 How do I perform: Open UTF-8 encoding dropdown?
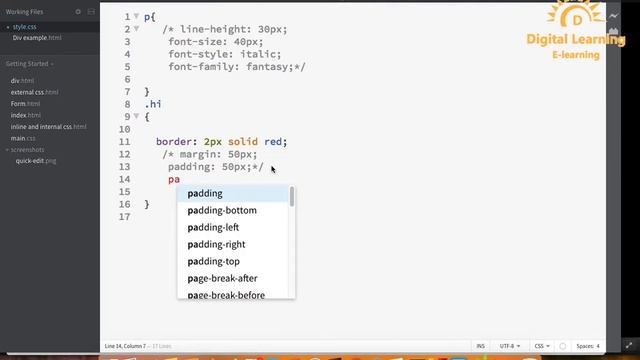[510, 346]
